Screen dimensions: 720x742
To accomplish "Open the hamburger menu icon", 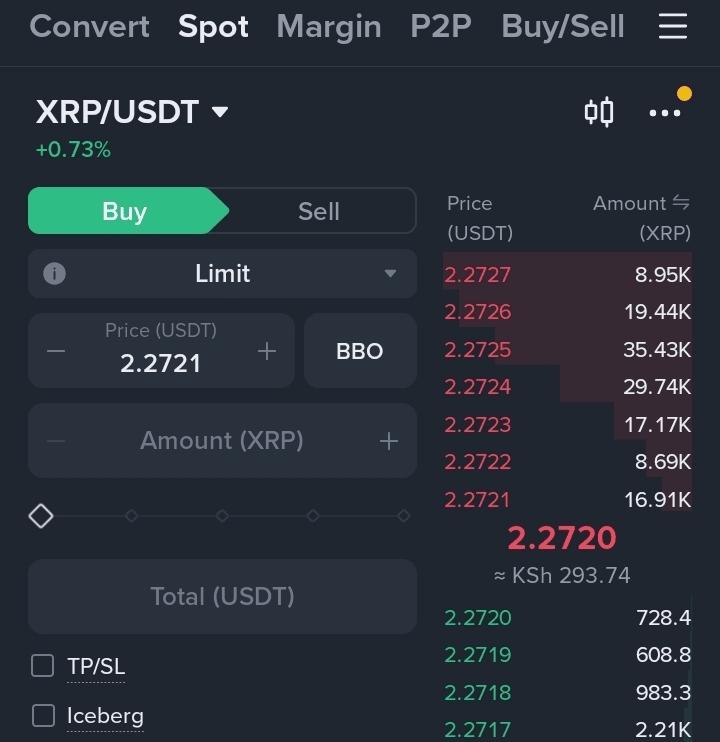I will [x=673, y=27].
